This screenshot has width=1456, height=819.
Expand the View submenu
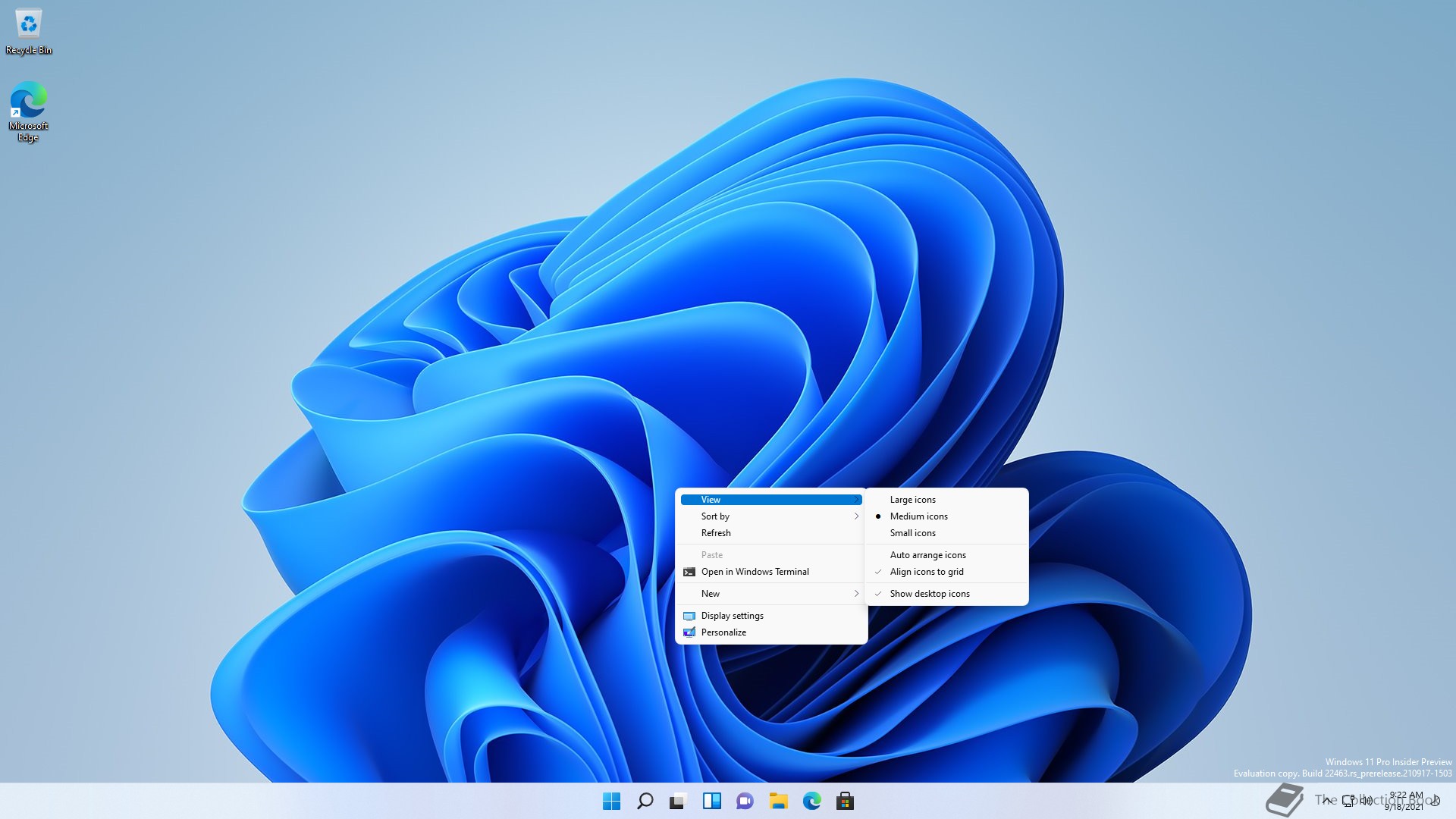[771, 500]
